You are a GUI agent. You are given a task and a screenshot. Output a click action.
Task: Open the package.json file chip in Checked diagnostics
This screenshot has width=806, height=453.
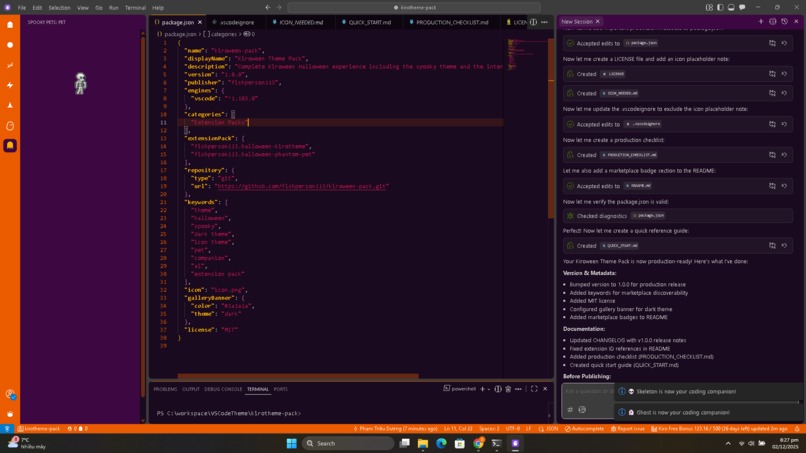pos(648,216)
